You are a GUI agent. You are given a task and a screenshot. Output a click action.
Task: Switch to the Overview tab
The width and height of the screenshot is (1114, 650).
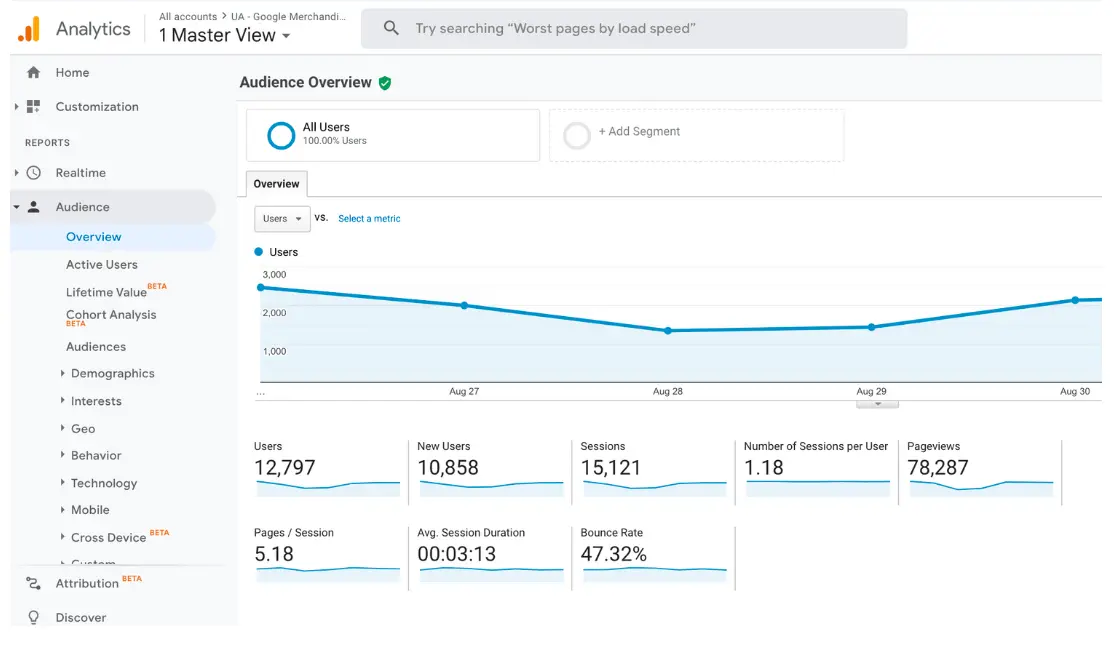click(x=276, y=183)
